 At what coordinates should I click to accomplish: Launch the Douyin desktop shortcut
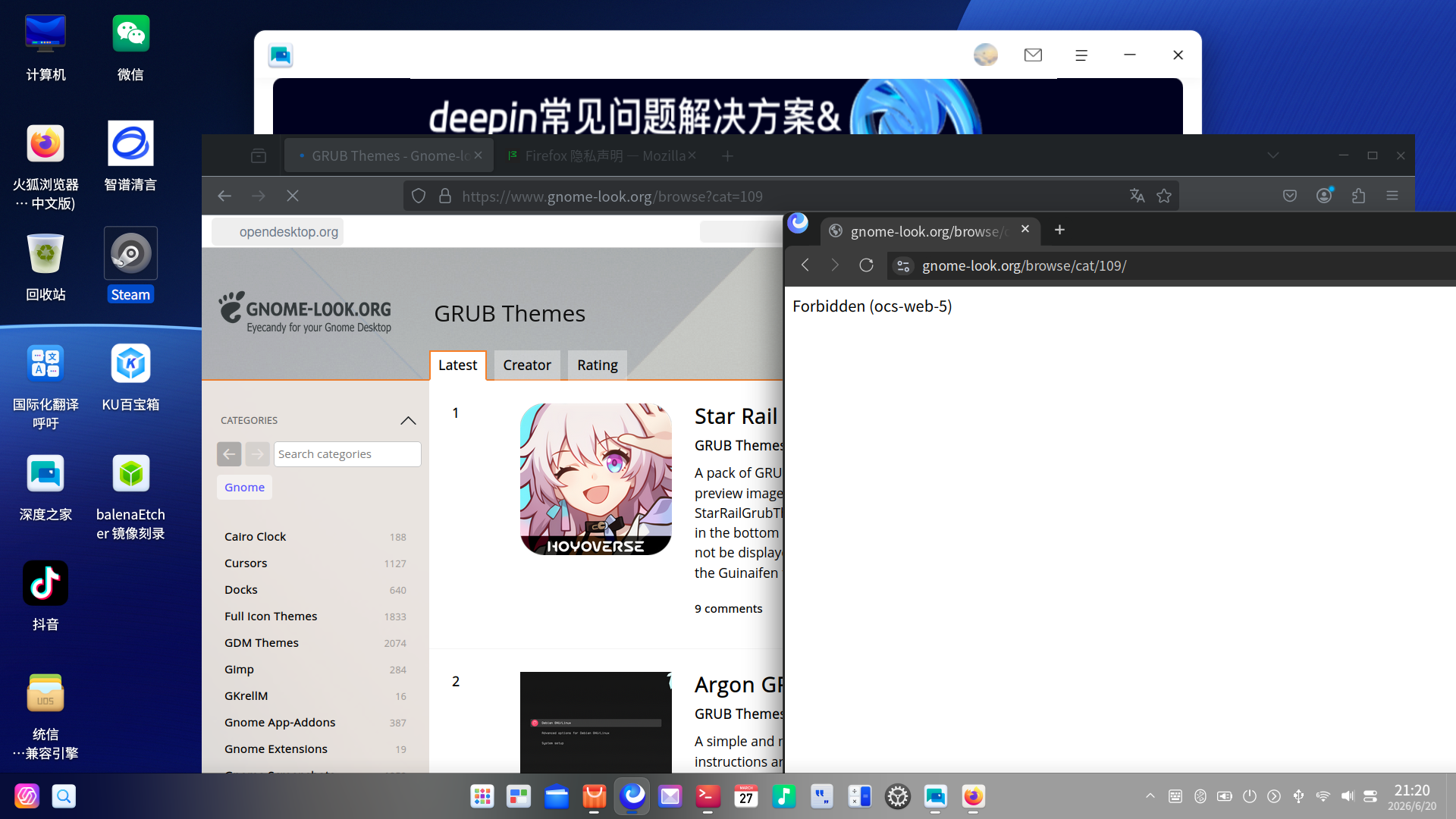pyautogui.click(x=45, y=596)
